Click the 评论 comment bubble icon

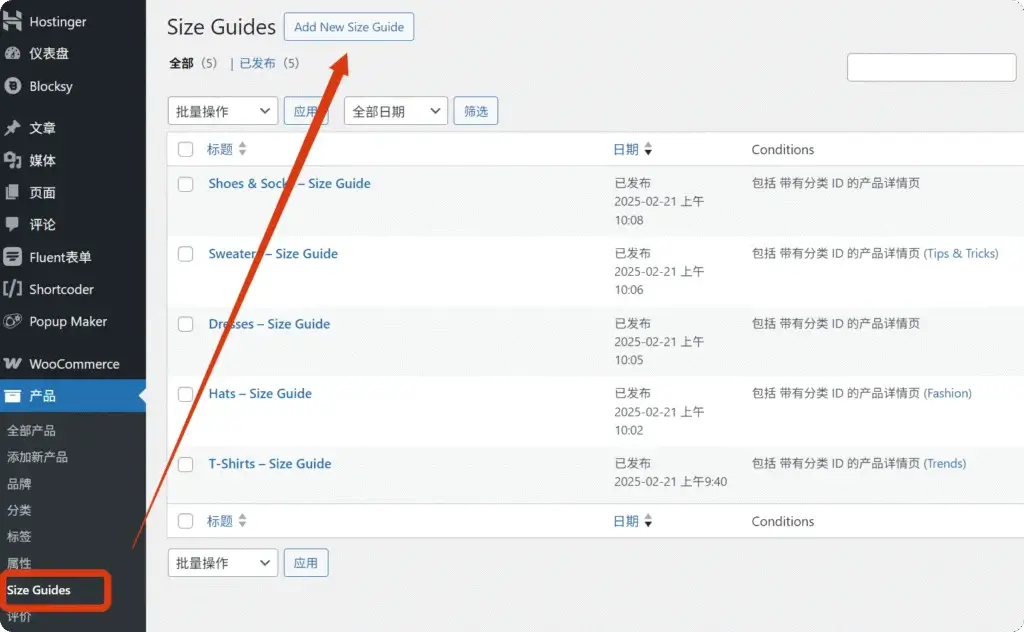click(13, 224)
